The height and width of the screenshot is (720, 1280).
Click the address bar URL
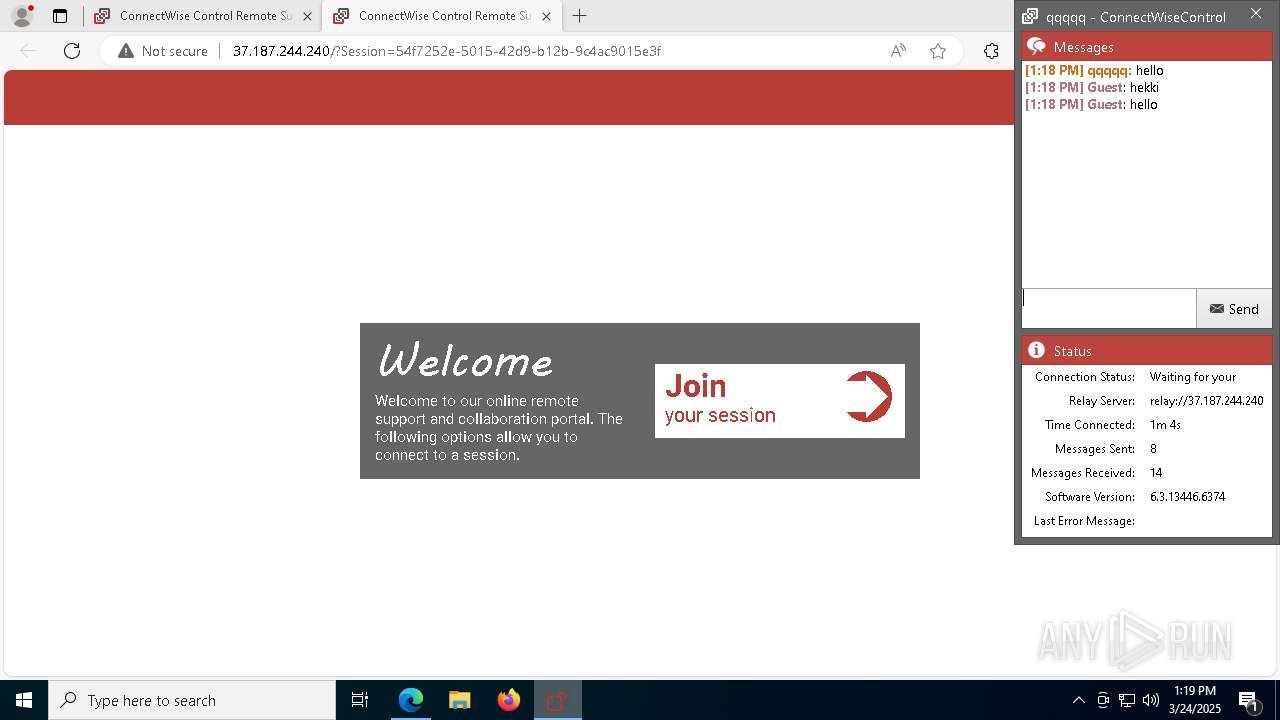446,51
